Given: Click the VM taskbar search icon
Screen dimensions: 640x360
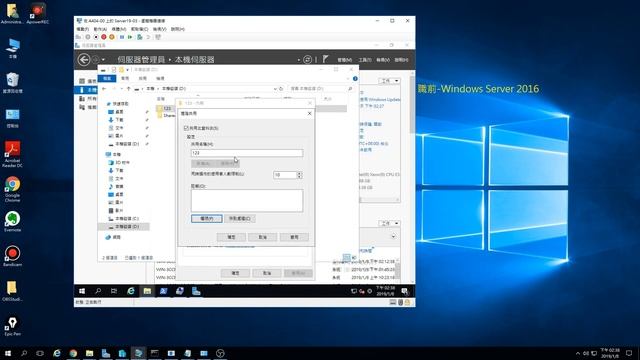Looking at the screenshot, I should (98, 291).
